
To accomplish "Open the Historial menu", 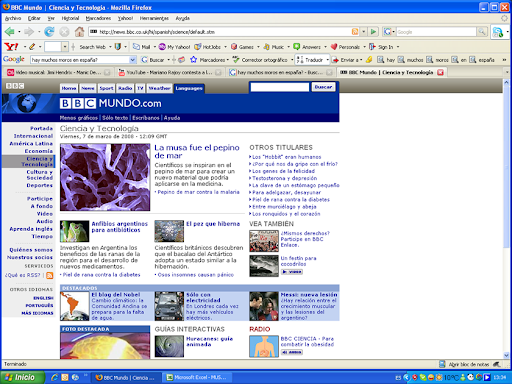I will tap(70, 18).
